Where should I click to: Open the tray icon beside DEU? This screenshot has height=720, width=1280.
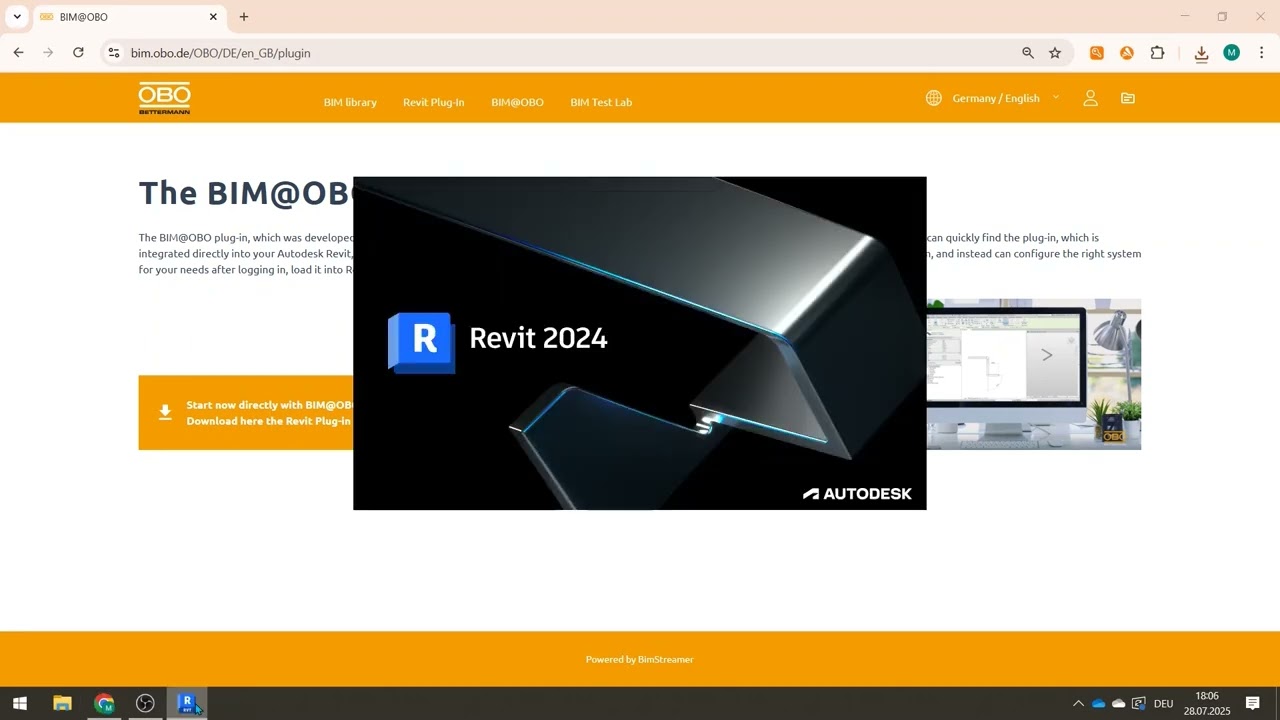[1139, 703]
